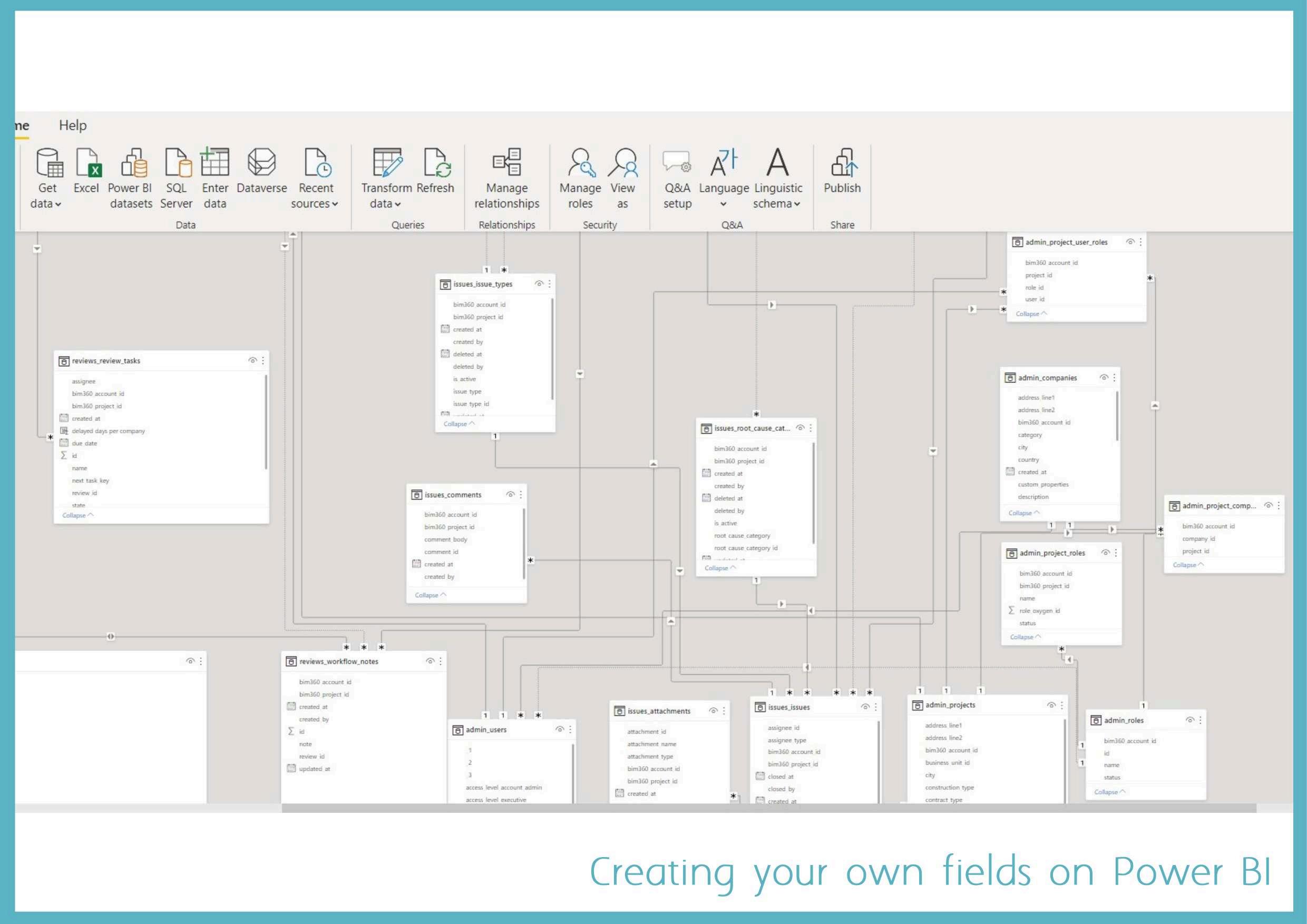Open the Help ribbon tab
The height and width of the screenshot is (924, 1307).
click(73, 125)
